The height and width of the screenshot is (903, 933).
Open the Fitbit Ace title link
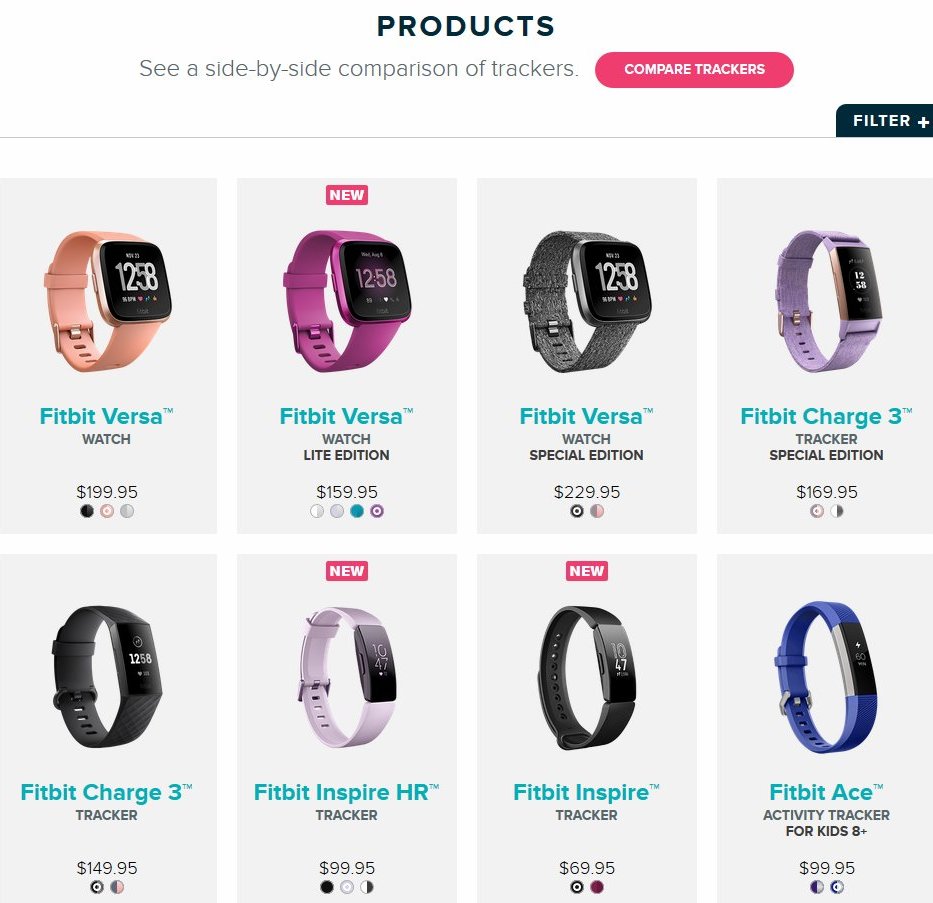[826, 792]
